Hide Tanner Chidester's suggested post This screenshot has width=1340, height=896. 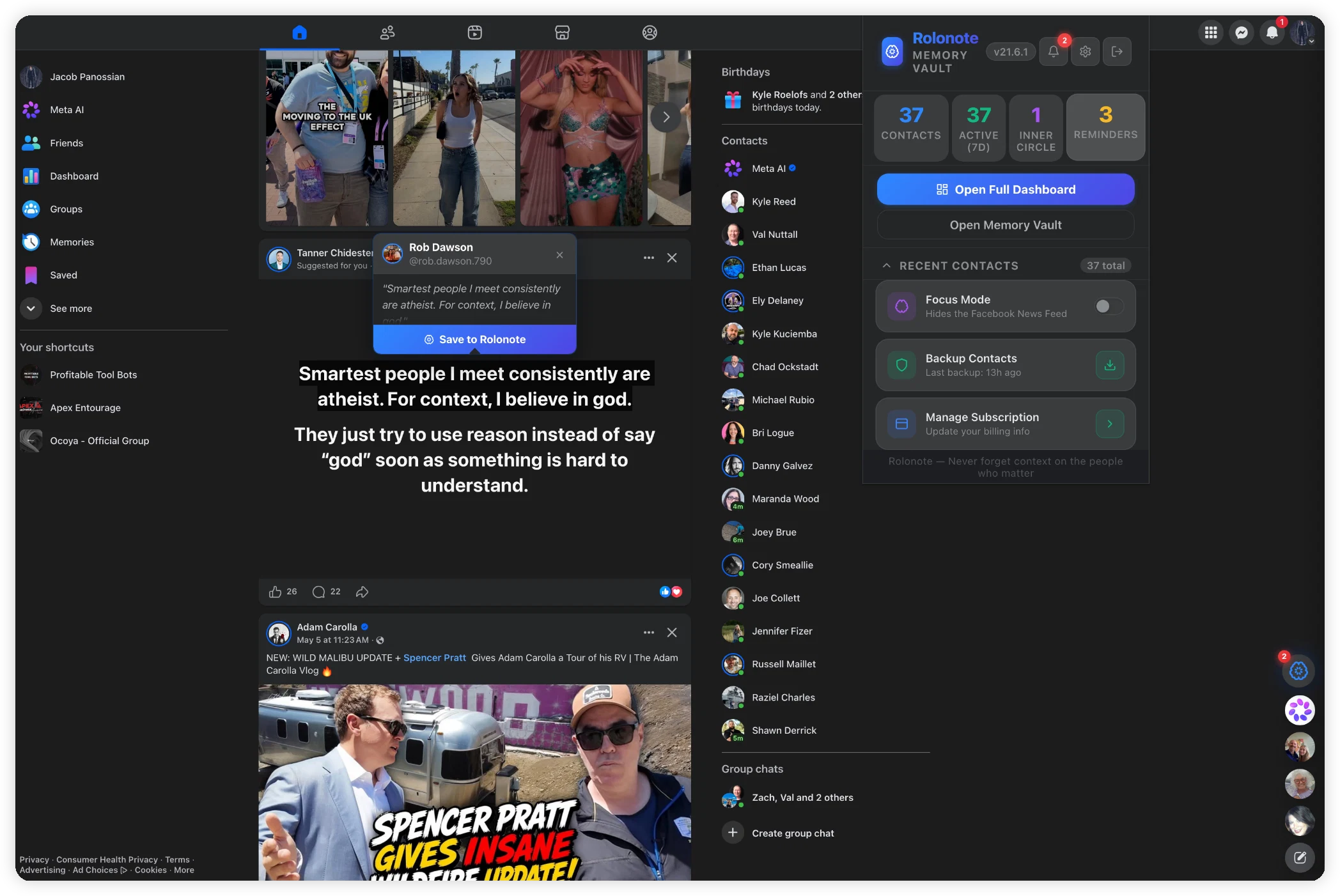[x=672, y=258]
